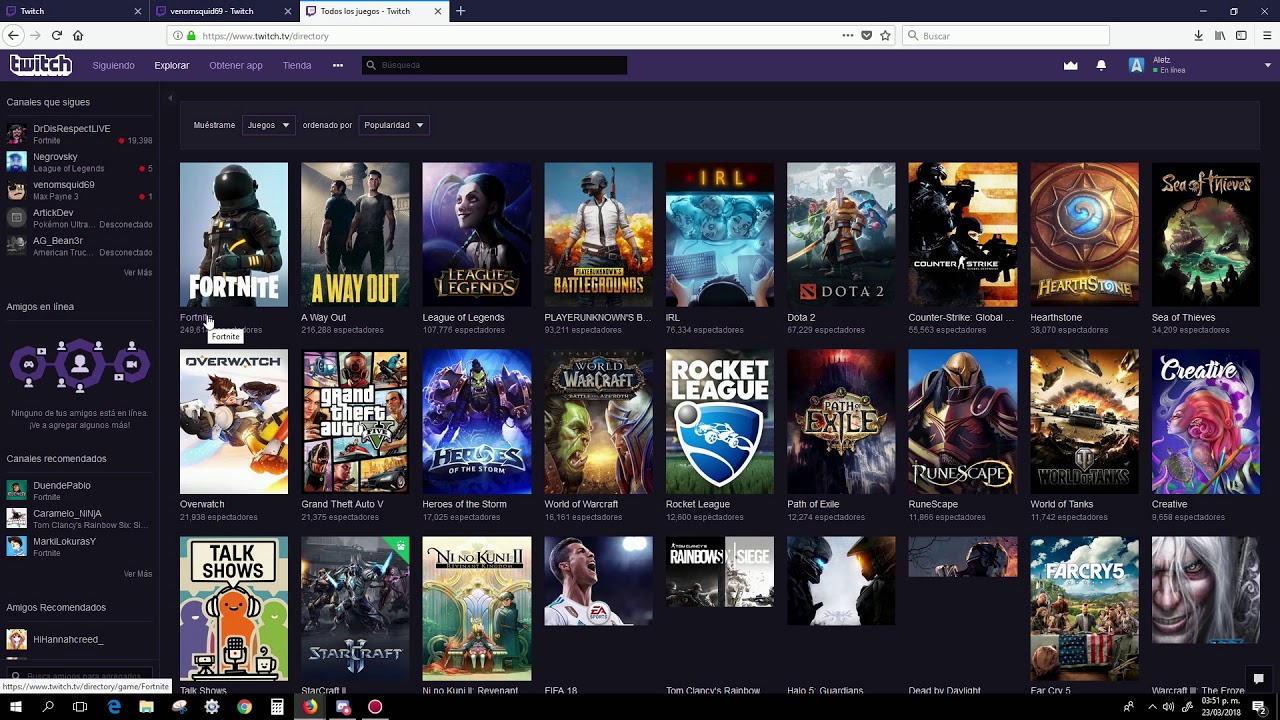Collapse the left sidebar arrow

click(x=170, y=98)
